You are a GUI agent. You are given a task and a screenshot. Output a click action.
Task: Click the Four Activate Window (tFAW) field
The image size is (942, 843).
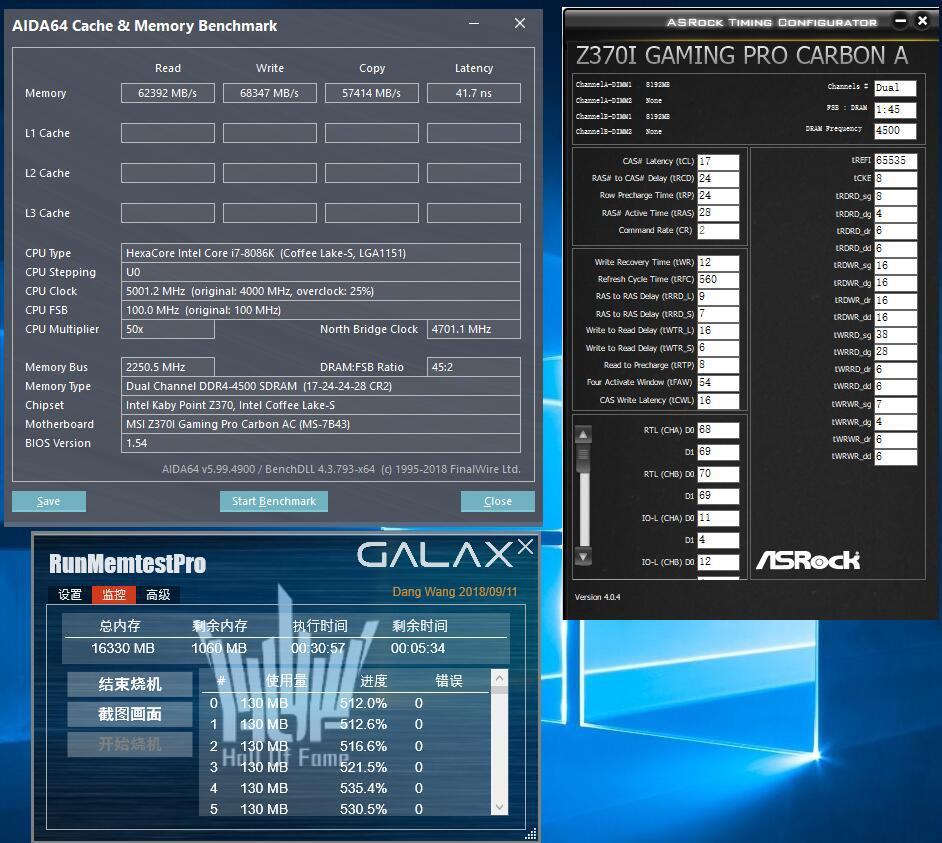718,382
